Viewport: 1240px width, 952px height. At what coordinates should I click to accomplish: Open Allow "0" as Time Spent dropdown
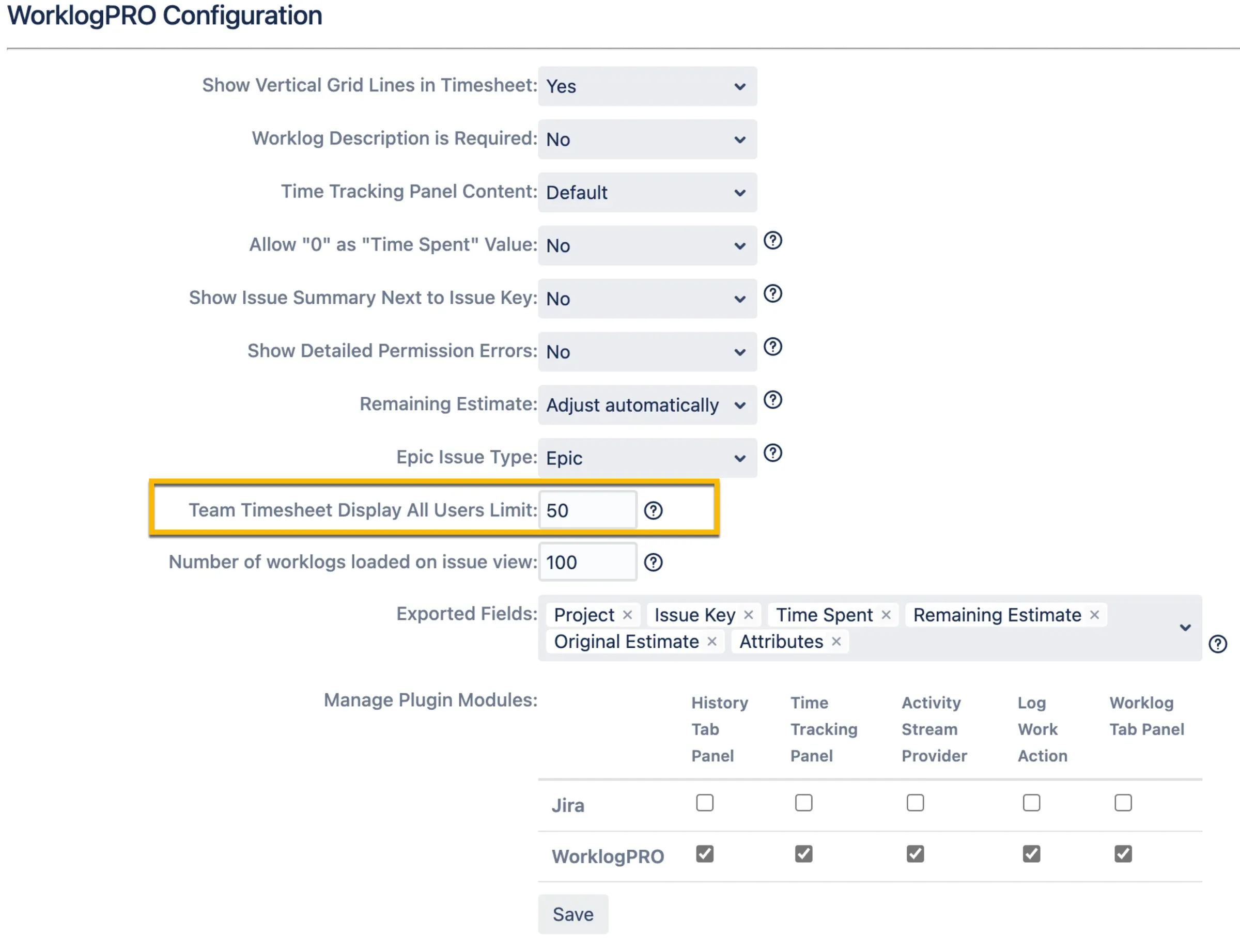(647, 245)
